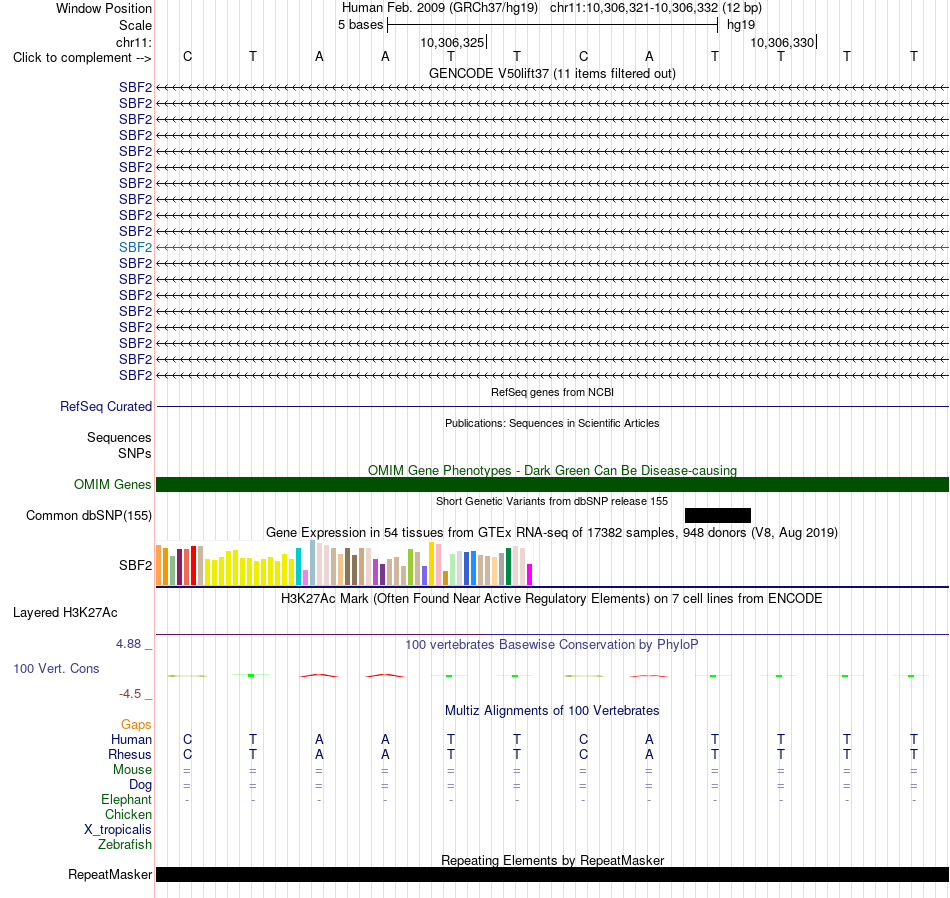The height and width of the screenshot is (898, 950).
Task: Click the dark green OMIM Genes bar
Action: click(553, 484)
